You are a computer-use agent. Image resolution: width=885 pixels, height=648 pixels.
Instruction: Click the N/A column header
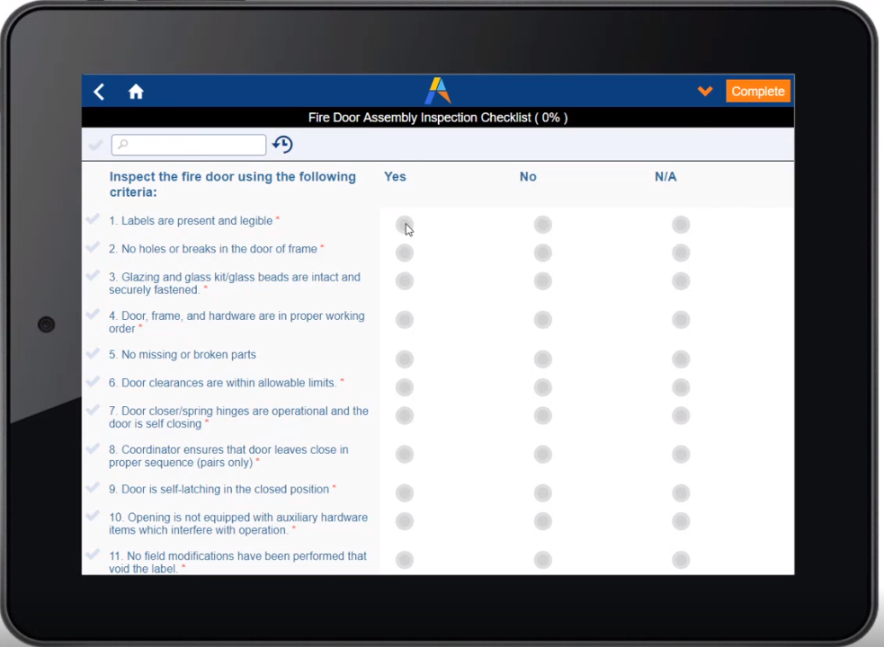click(665, 177)
